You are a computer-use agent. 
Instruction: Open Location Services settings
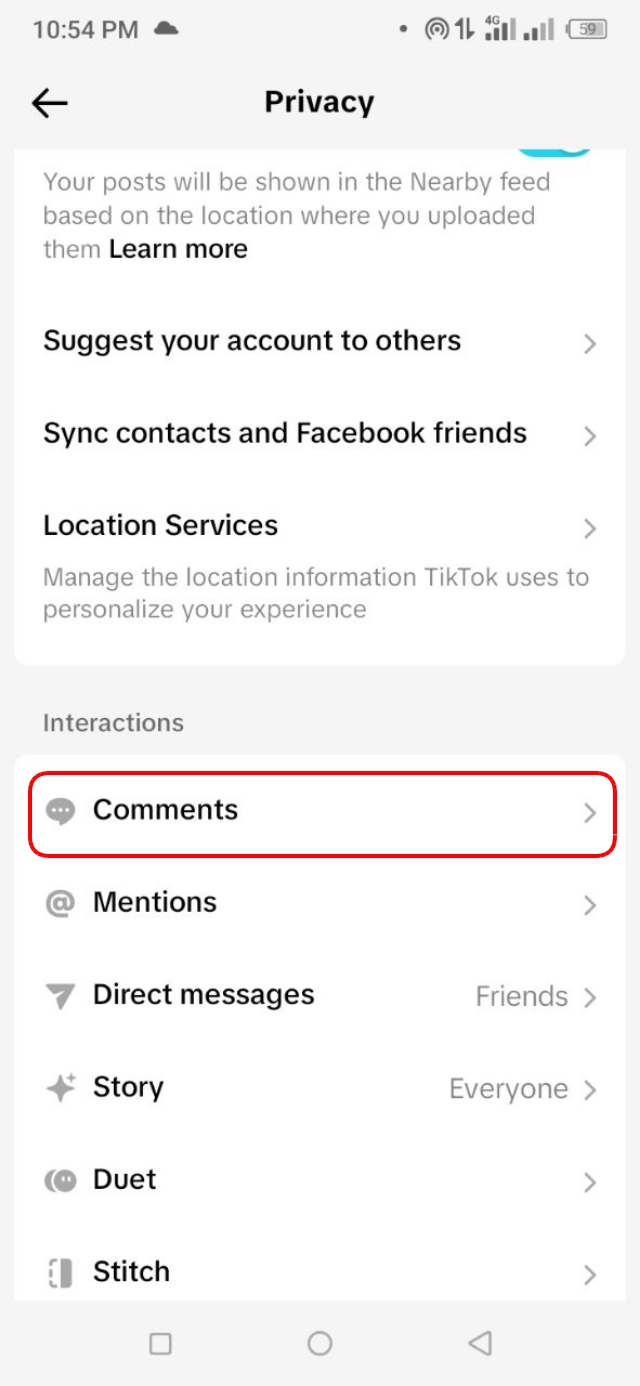click(159, 525)
